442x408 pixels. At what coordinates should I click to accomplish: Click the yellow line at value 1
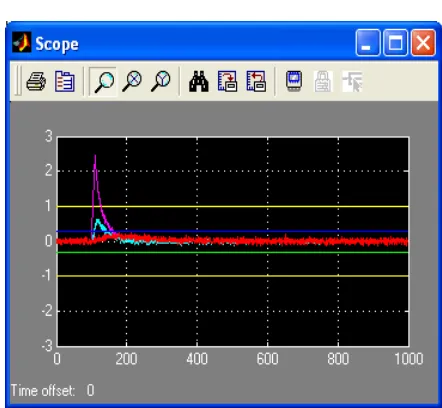click(233, 207)
